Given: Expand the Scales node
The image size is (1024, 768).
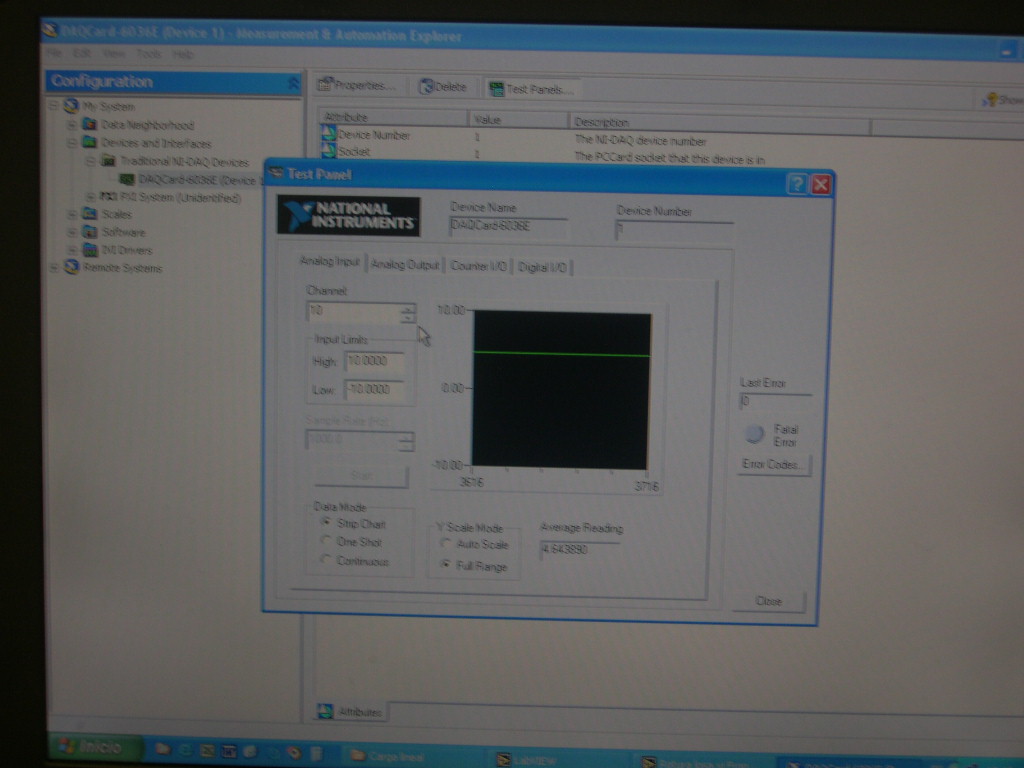Looking at the screenshot, I should tap(72, 214).
